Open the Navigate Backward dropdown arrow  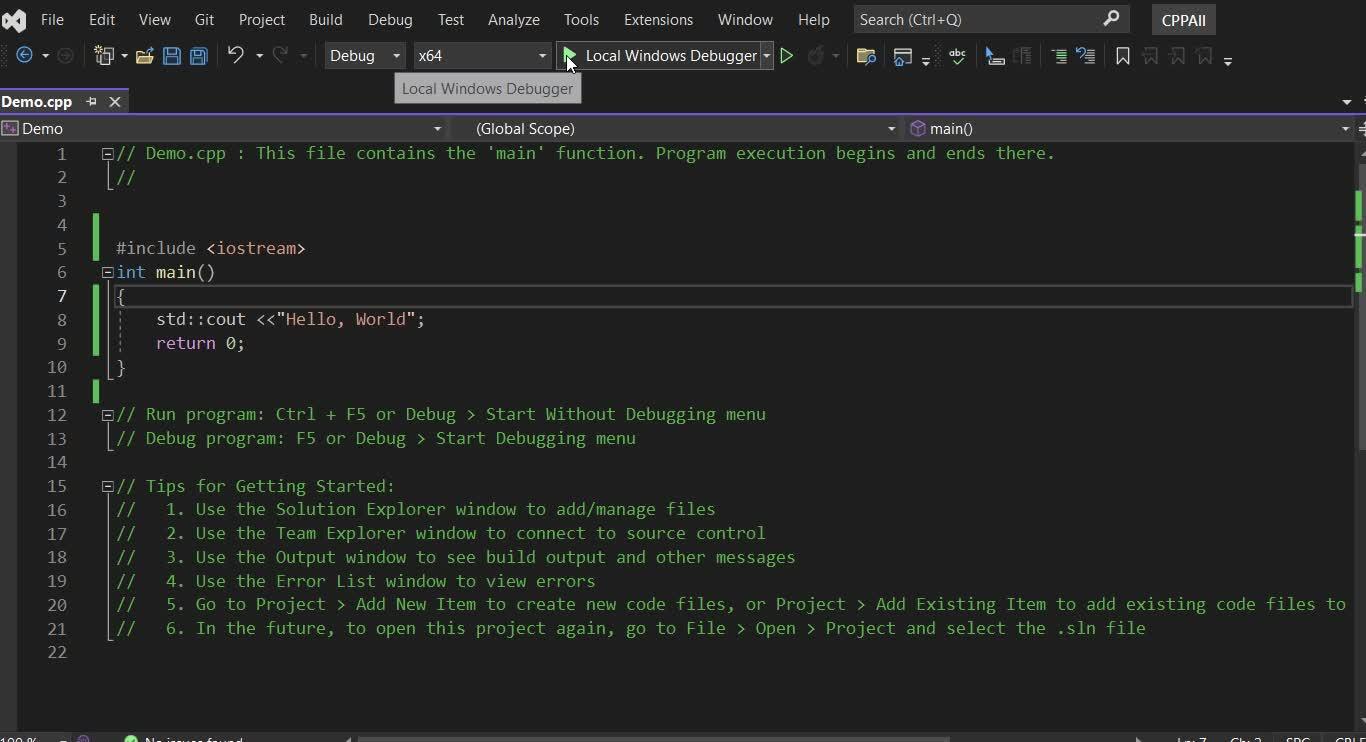click(x=45, y=56)
